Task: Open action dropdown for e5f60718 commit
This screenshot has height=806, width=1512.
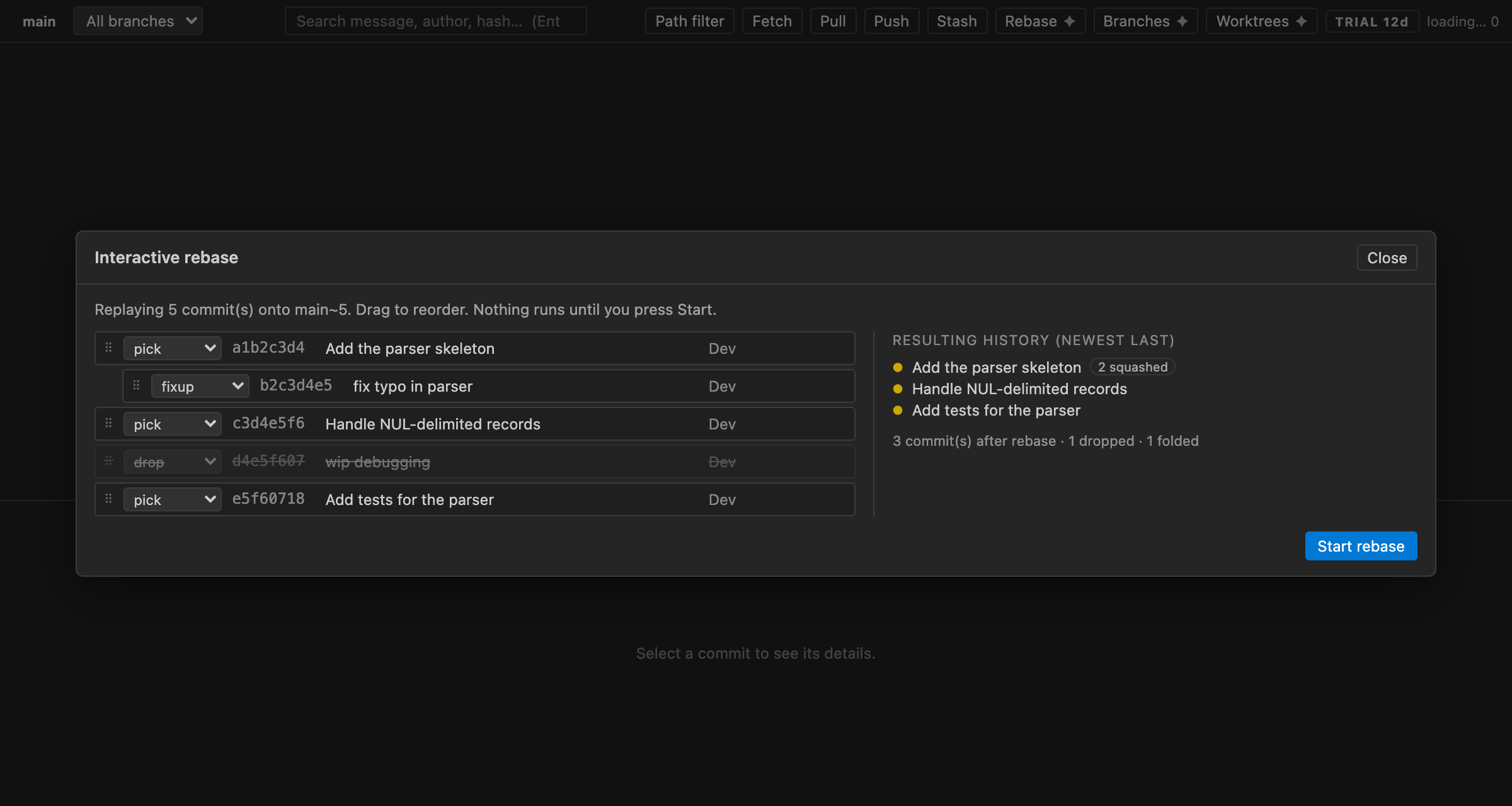Action: click(x=173, y=499)
